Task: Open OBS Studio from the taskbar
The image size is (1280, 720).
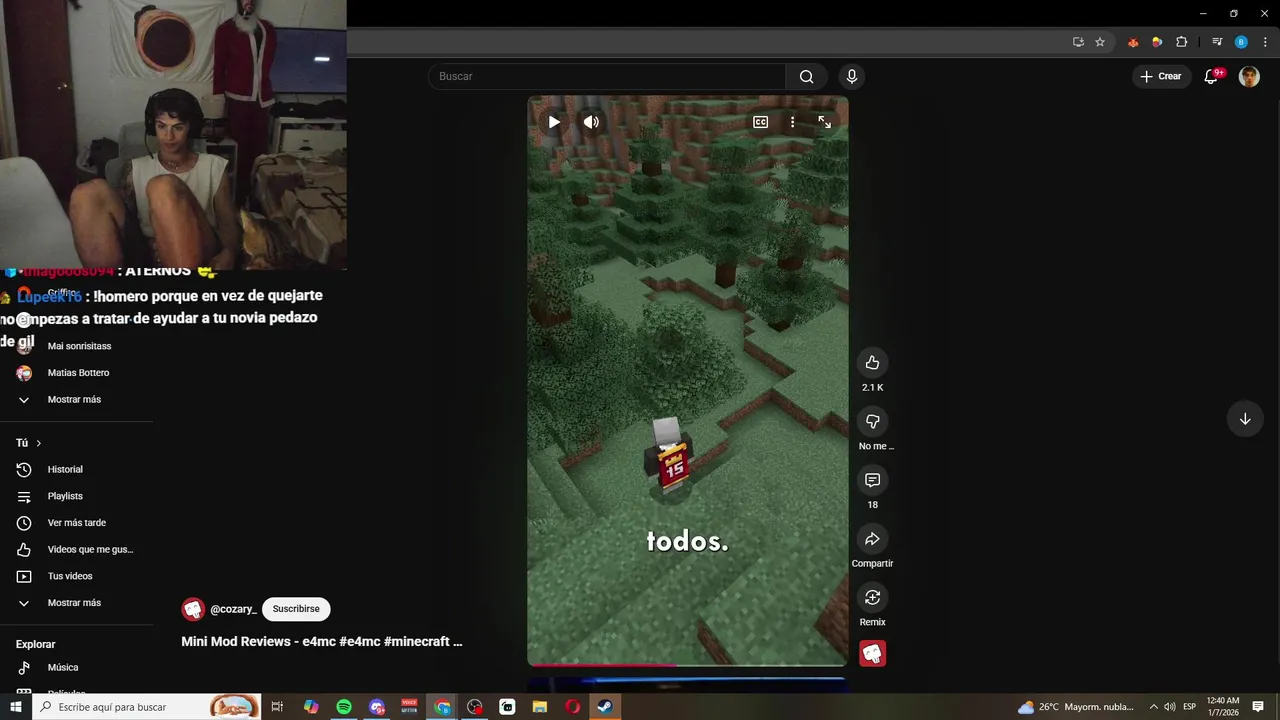Action: point(475,707)
